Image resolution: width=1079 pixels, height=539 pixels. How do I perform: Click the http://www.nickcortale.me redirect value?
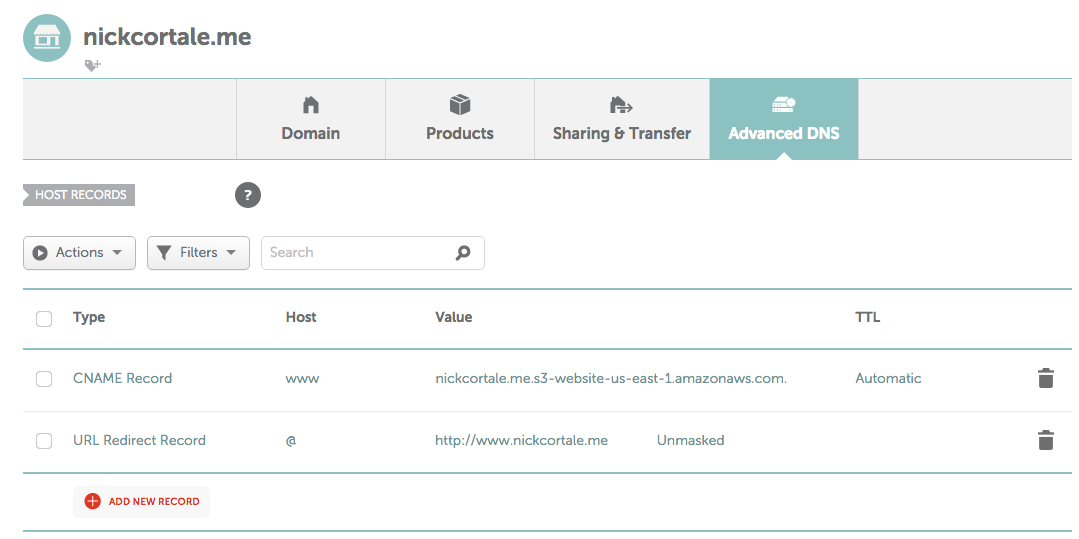(521, 440)
